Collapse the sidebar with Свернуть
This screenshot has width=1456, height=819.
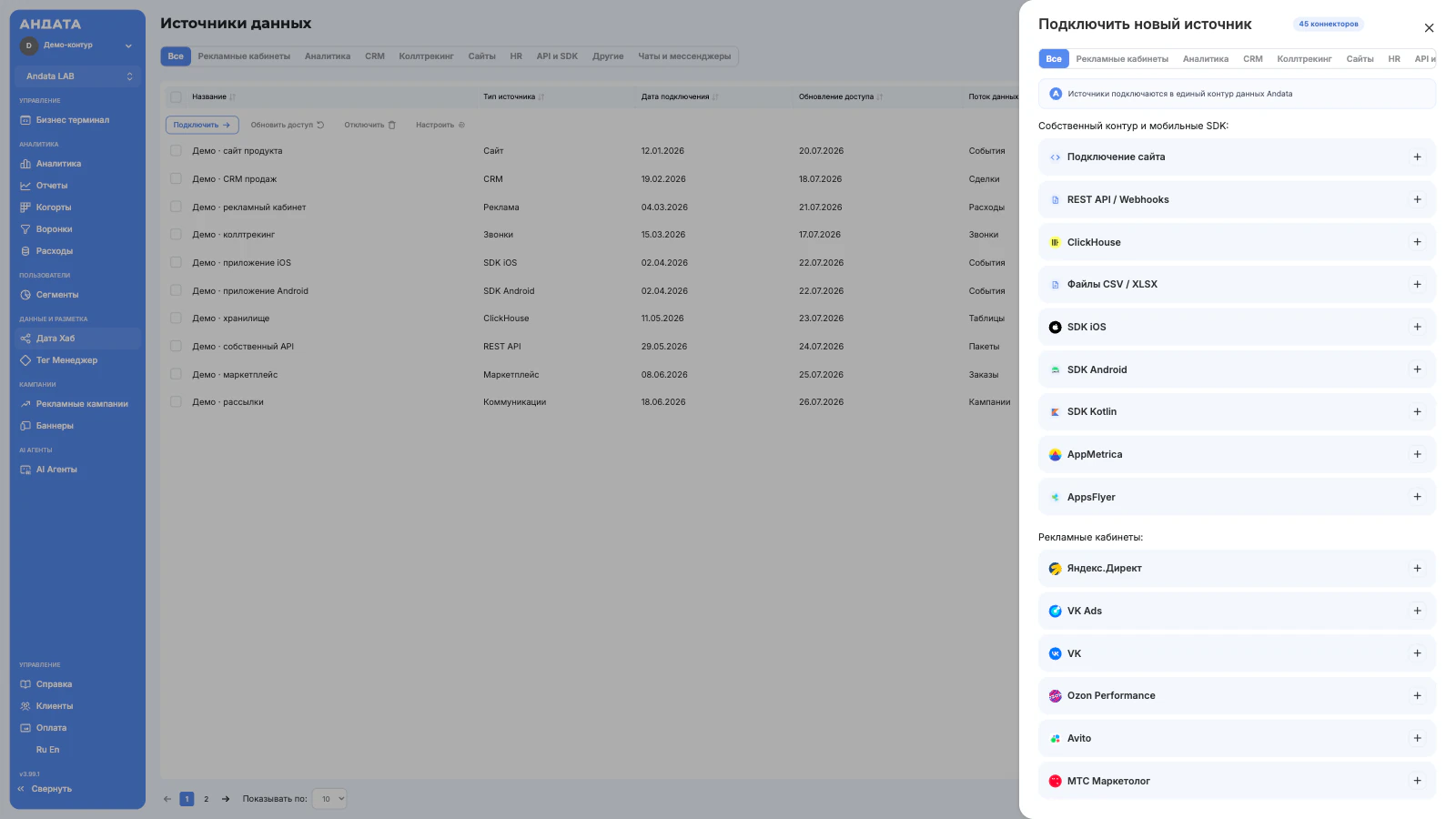[x=45, y=789]
